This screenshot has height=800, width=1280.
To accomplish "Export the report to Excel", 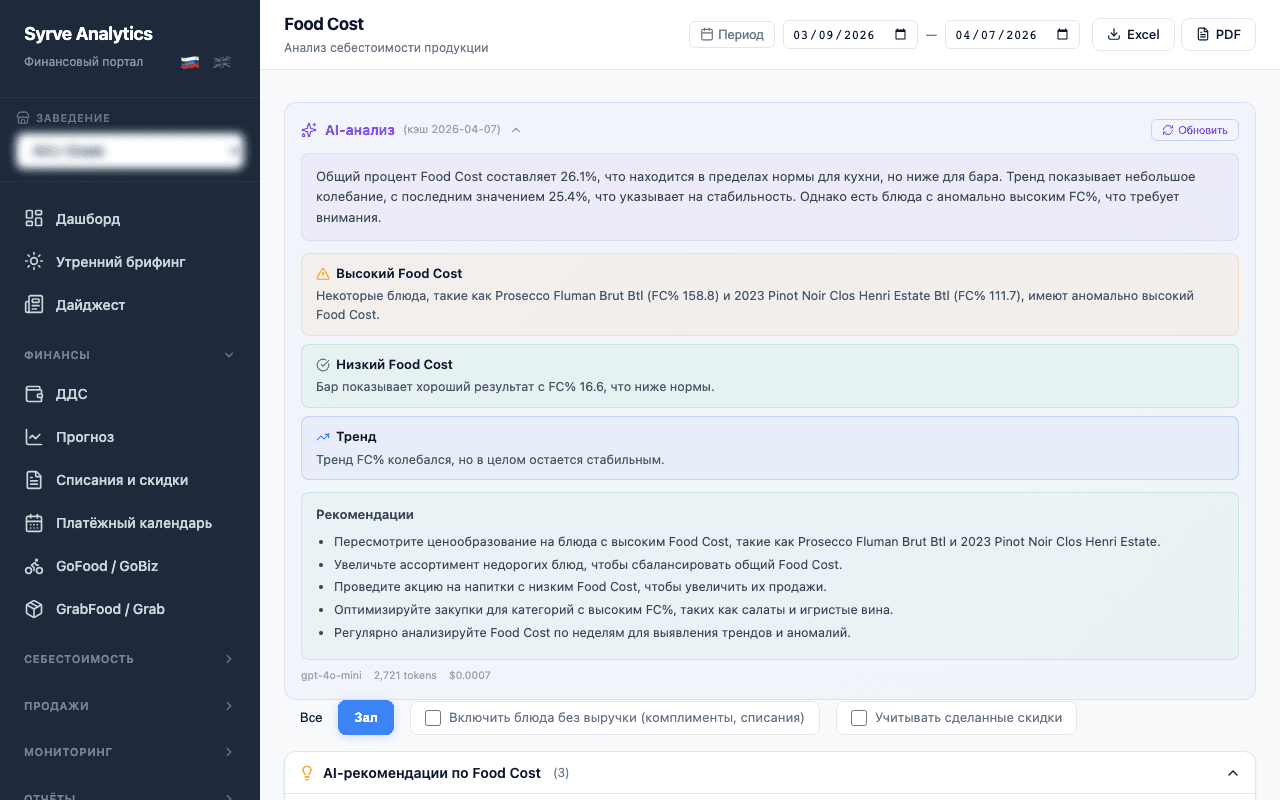I will click(x=1133, y=33).
